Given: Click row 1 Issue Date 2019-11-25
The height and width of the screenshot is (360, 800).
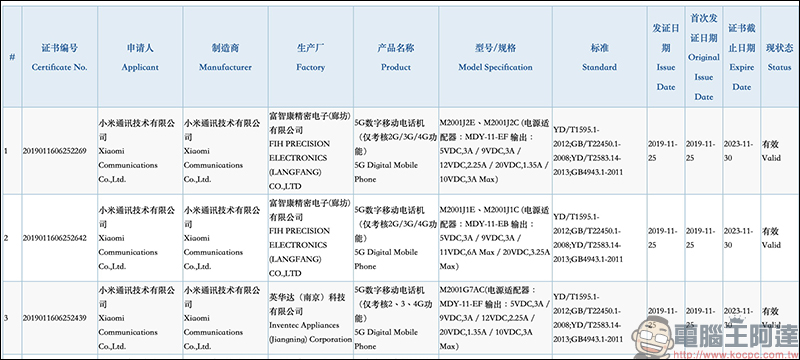Looking at the screenshot, I should pyautogui.click(x=666, y=151).
